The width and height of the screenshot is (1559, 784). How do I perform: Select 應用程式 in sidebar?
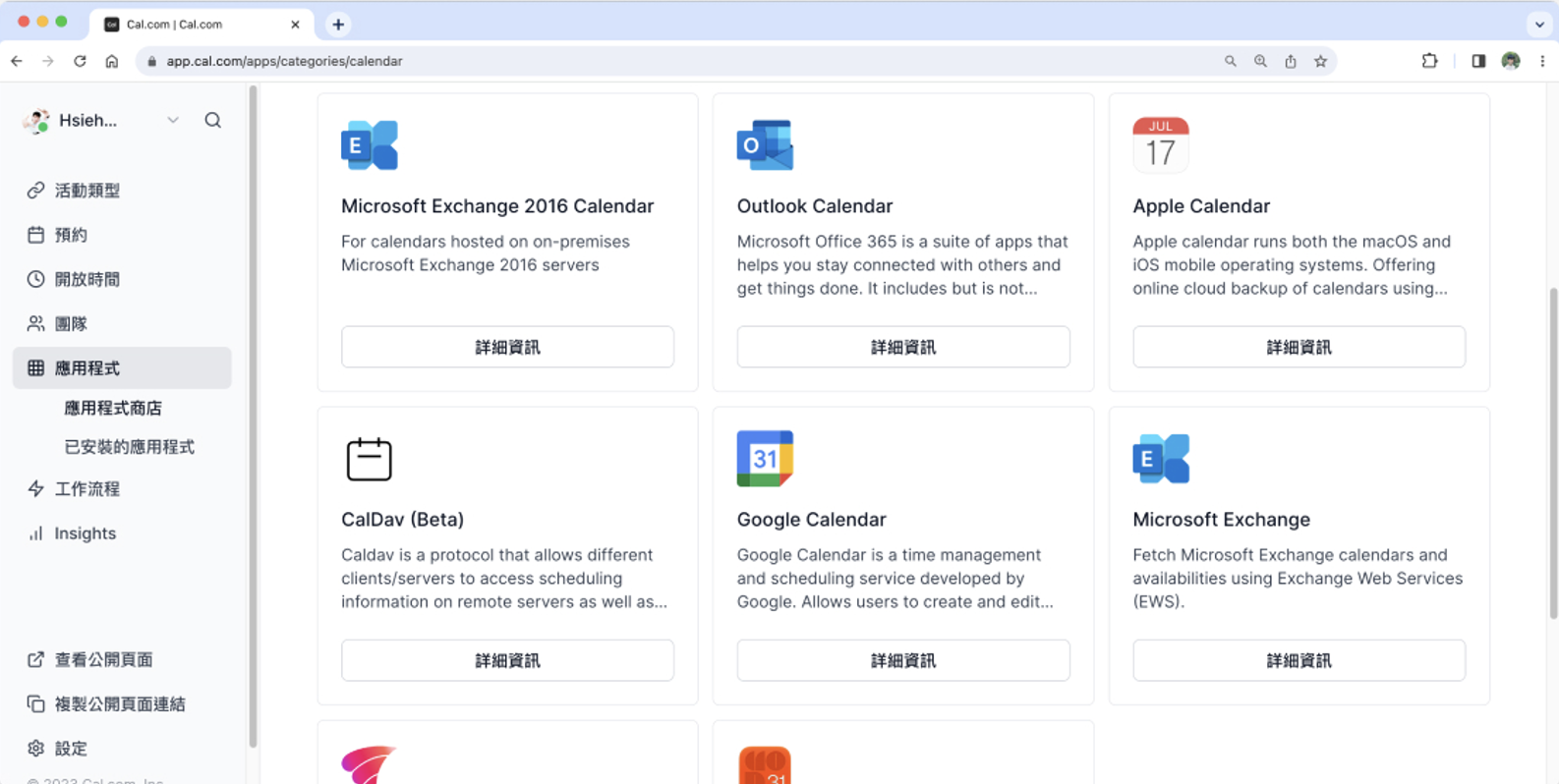tap(122, 367)
